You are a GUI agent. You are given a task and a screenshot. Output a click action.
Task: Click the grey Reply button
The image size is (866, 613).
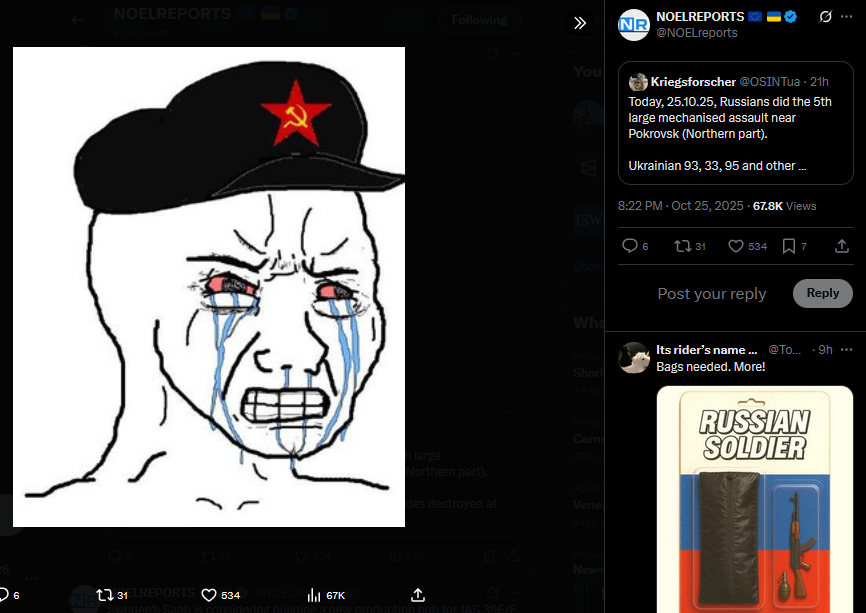[x=823, y=293]
